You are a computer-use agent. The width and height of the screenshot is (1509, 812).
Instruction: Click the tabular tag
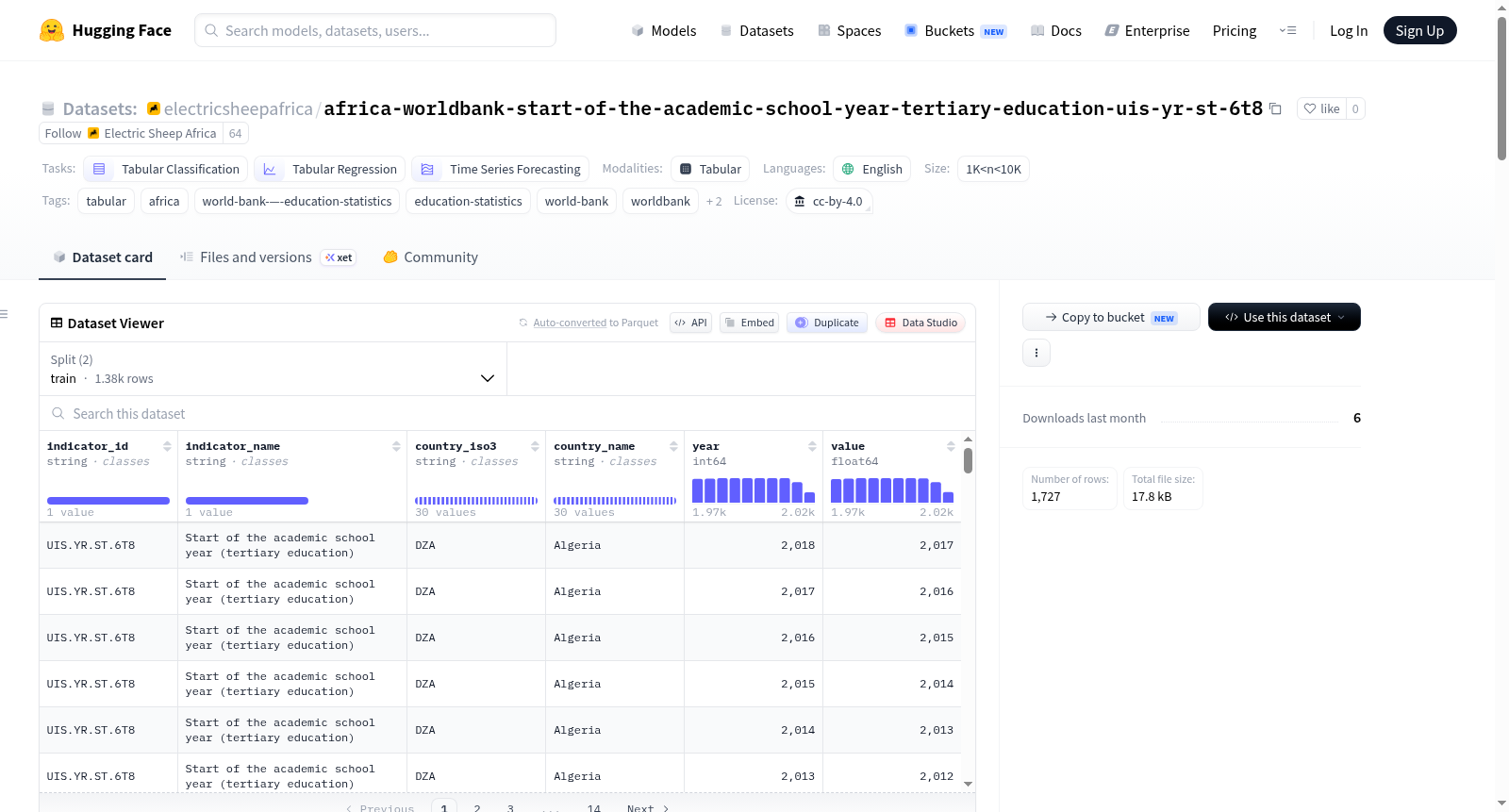[x=106, y=201]
